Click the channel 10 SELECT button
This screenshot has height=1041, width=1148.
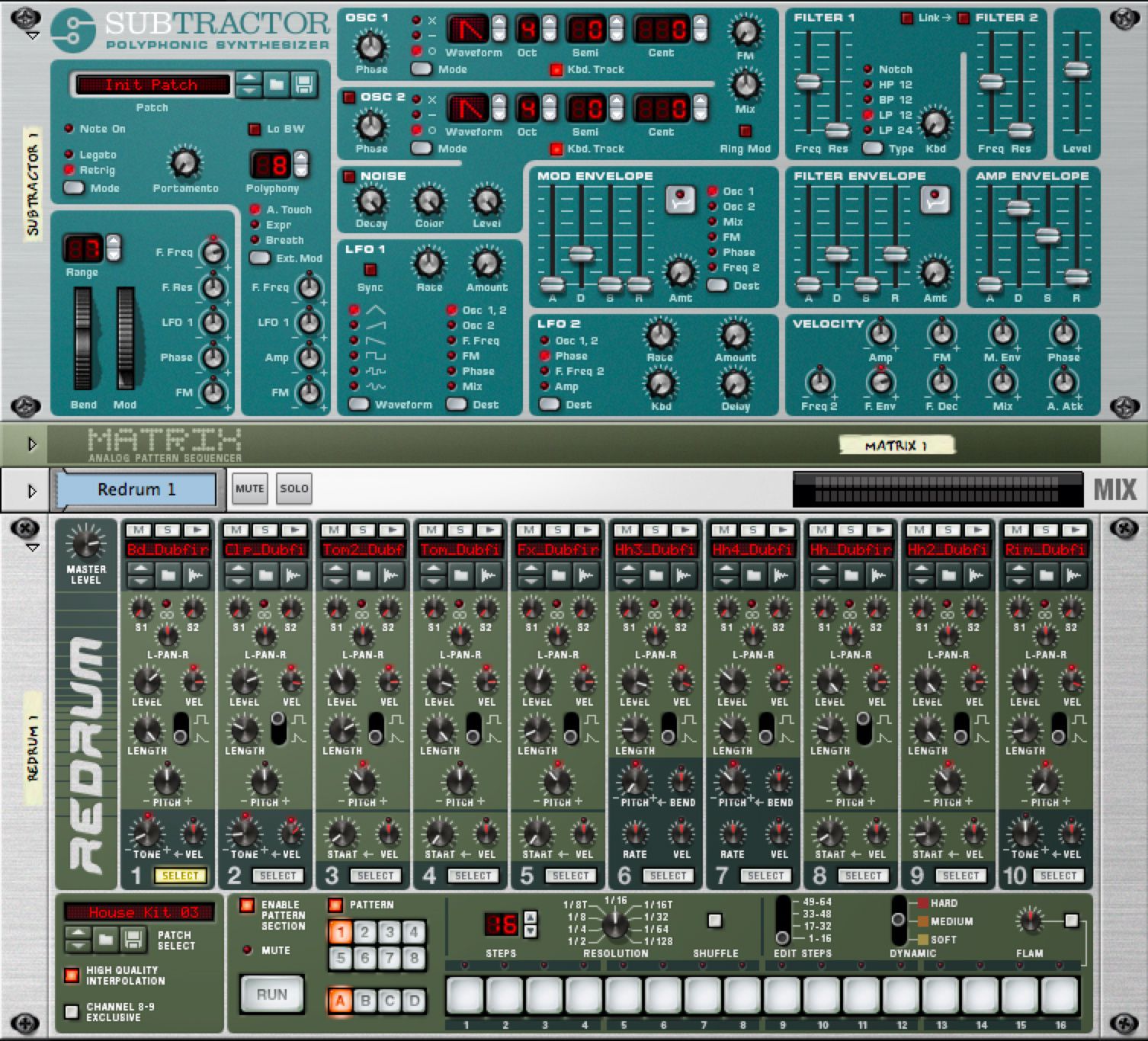pyautogui.click(x=1059, y=876)
